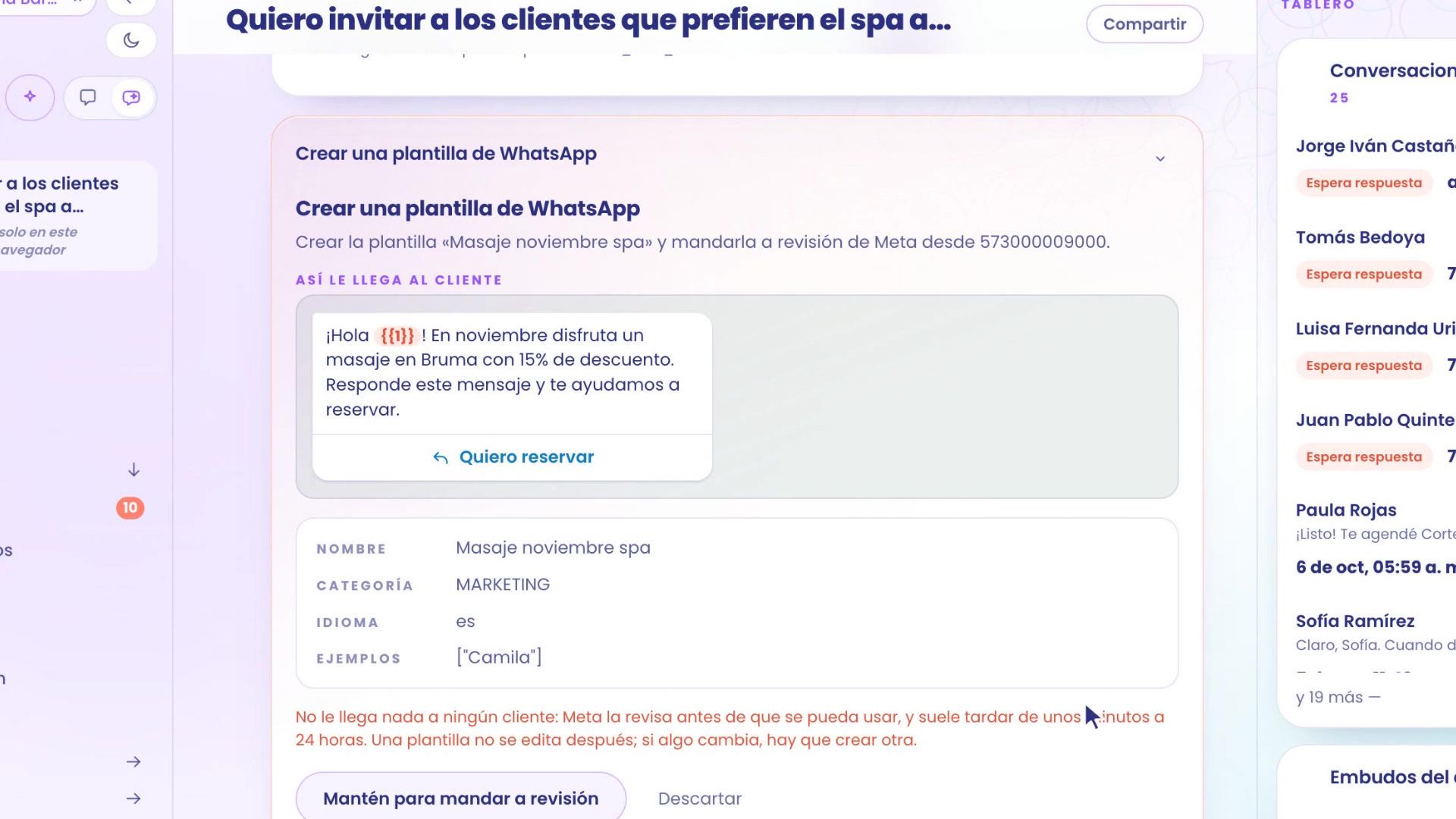
Task: Click the MARKETING category value
Action: click(x=503, y=585)
